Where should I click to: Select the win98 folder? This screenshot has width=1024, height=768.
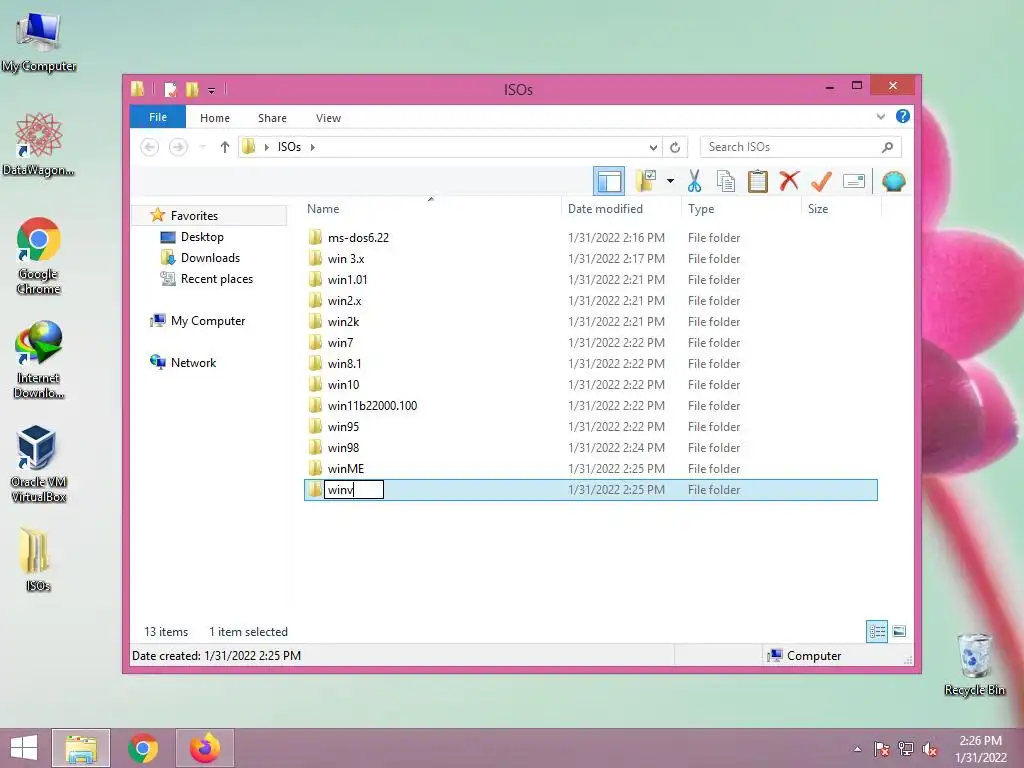590,447
